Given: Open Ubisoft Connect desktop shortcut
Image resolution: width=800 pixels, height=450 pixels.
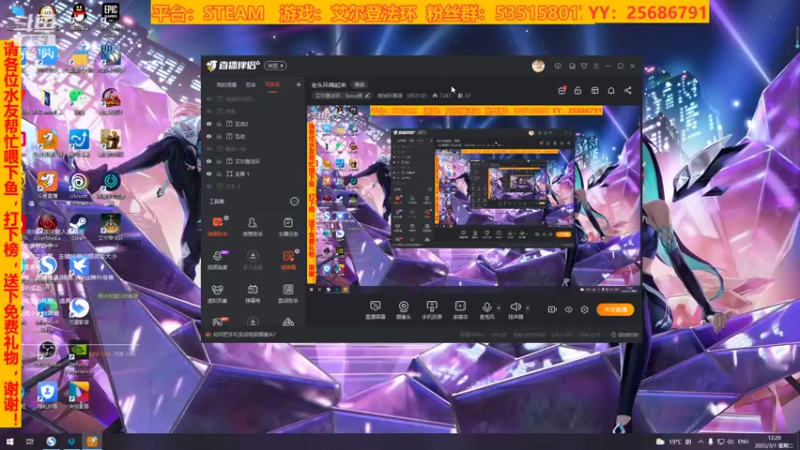Looking at the screenshot, I should pyautogui.click(x=79, y=185).
